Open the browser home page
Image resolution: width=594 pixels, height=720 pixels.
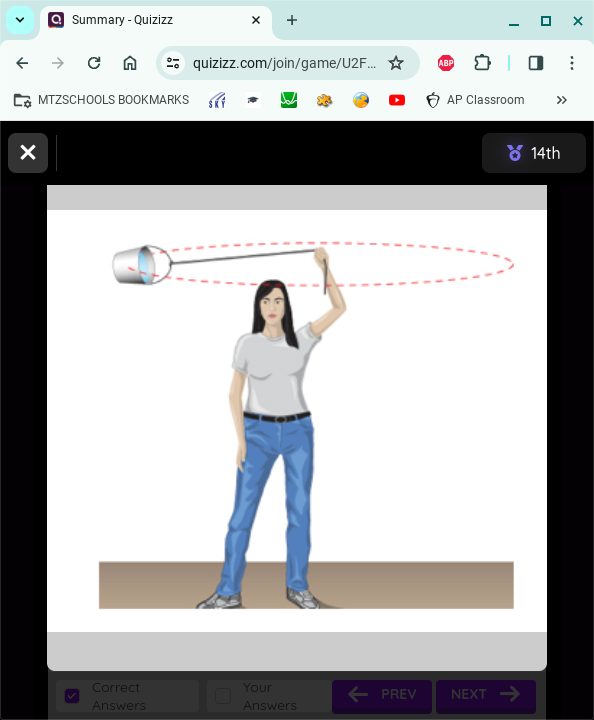tap(130, 63)
